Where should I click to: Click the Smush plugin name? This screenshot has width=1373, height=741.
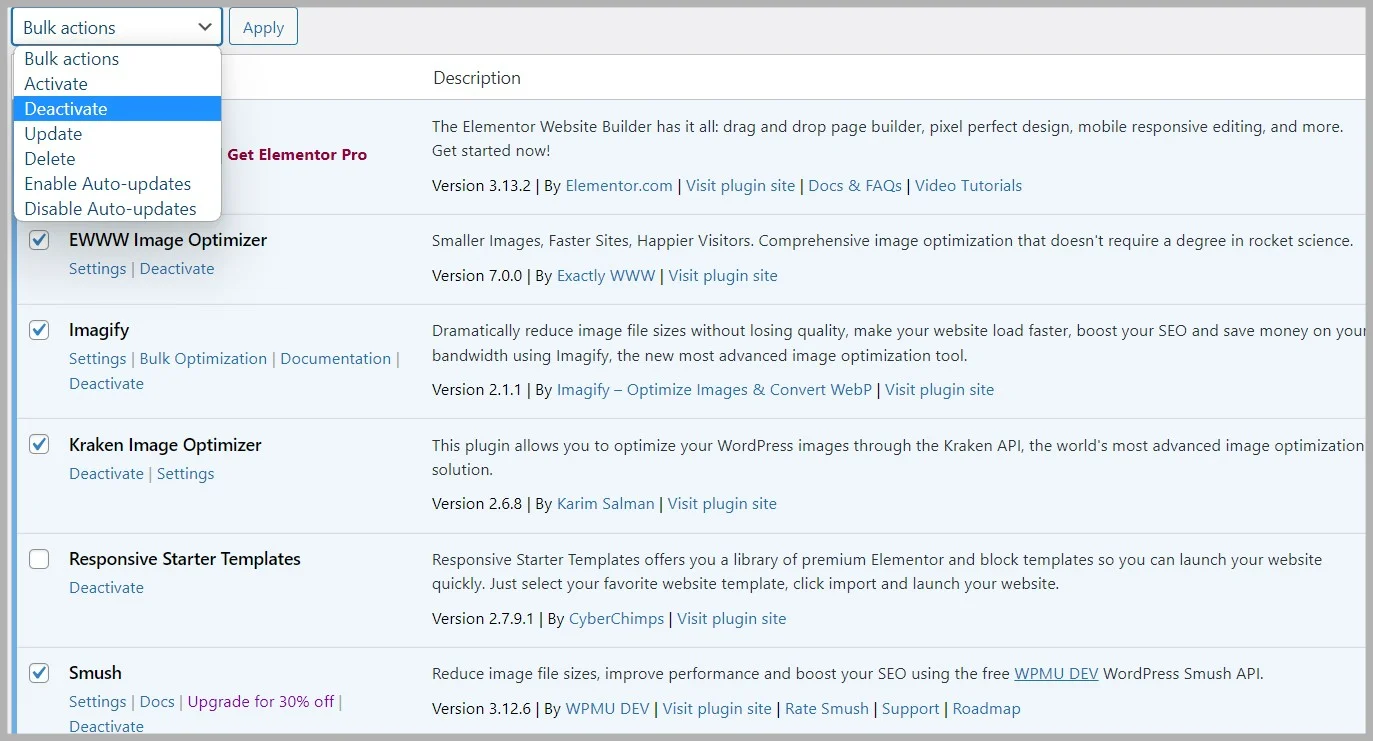[x=95, y=673]
